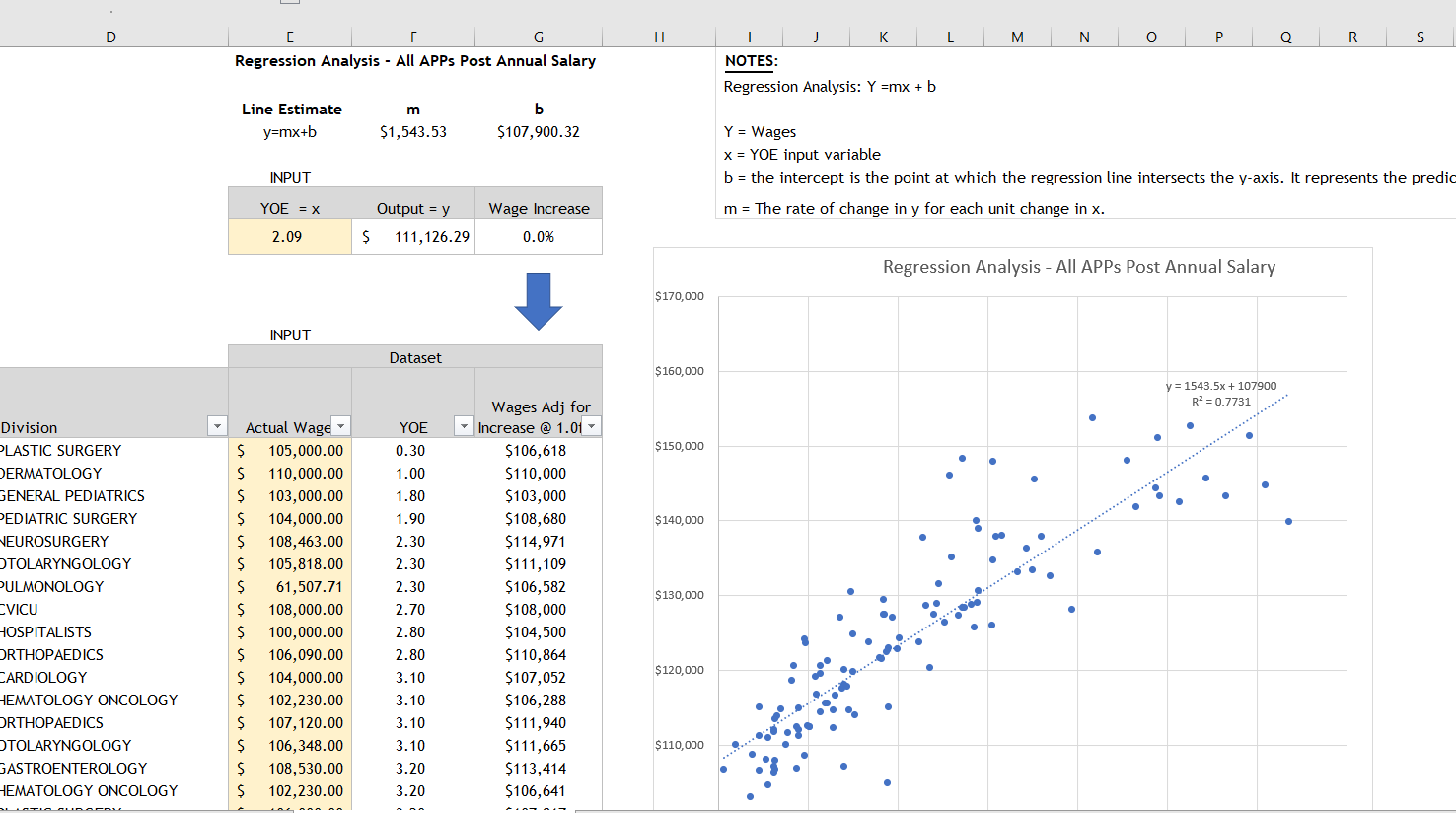Select the NOTES heading cell
This screenshot has height=813, width=1456.
click(750, 60)
